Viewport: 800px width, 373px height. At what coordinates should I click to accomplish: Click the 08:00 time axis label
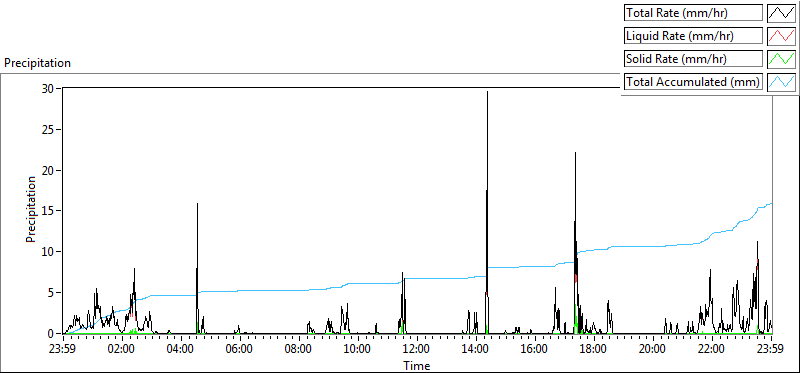pos(299,350)
